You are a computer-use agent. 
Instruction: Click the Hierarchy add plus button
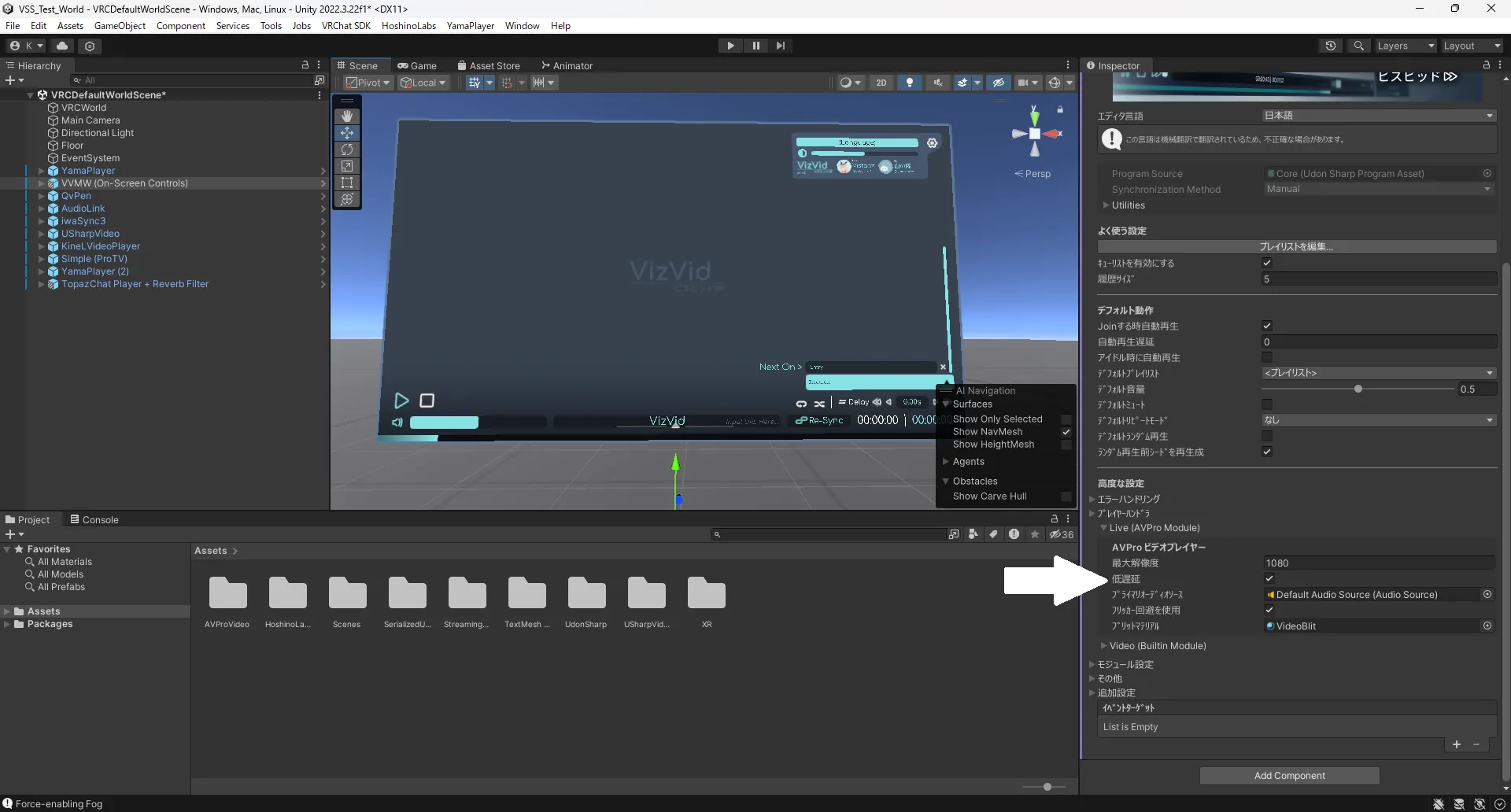click(13, 80)
